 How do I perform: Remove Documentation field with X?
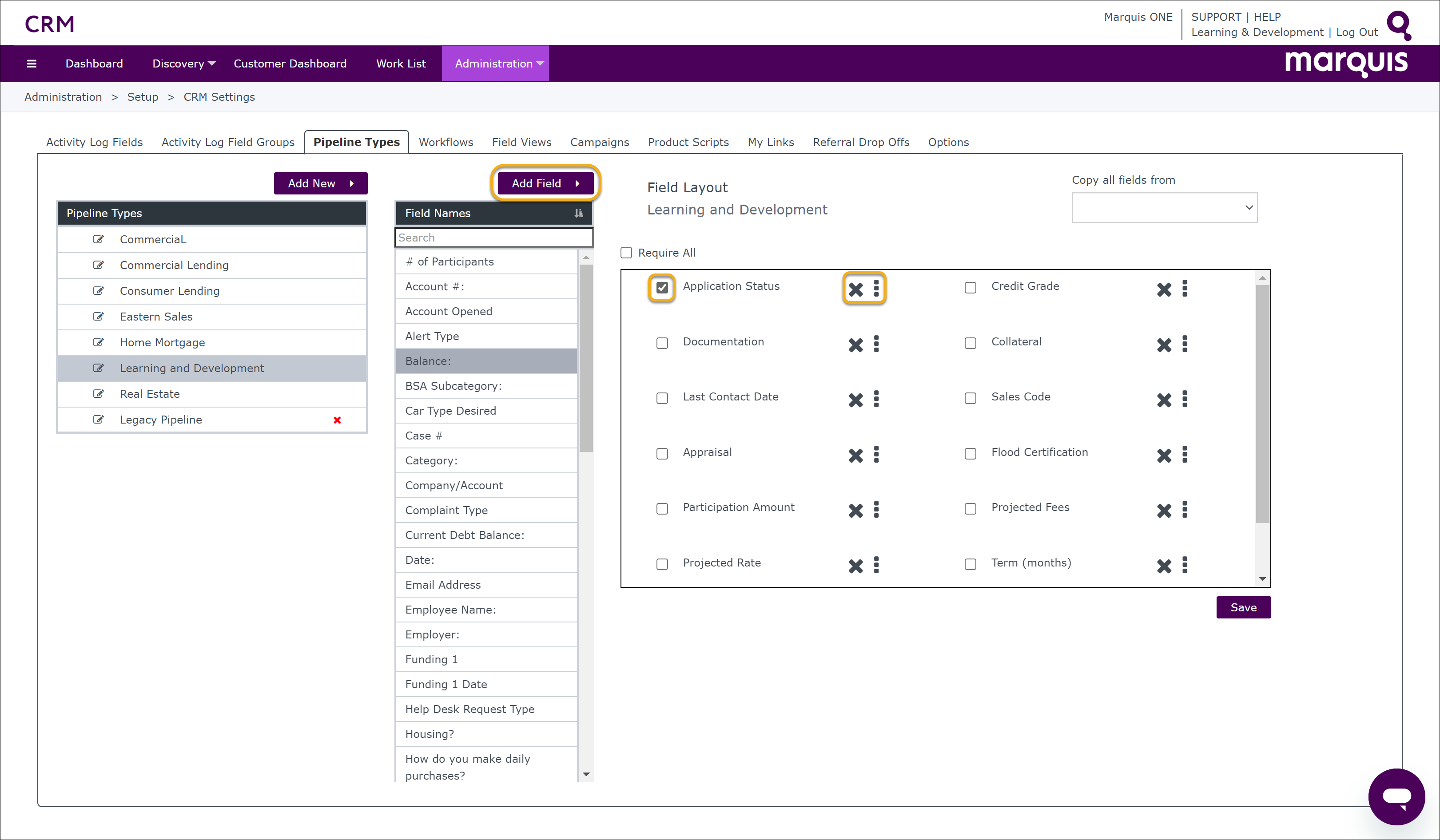pyautogui.click(x=855, y=345)
